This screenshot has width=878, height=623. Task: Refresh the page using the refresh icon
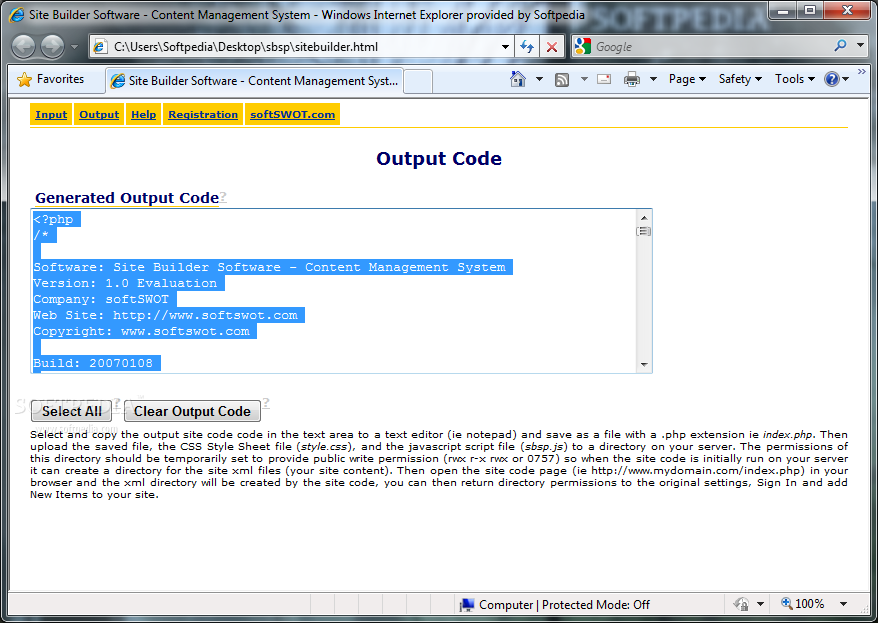[x=527, y=47]
